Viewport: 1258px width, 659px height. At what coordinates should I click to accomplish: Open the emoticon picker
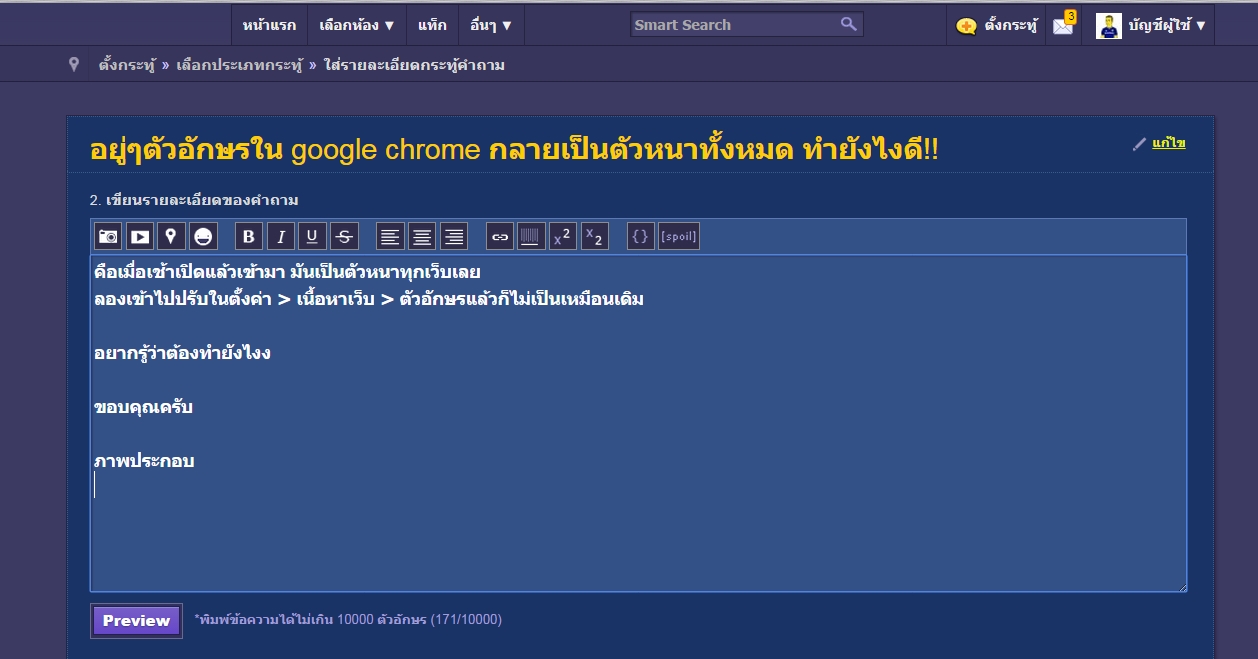[x=203, y=236]
